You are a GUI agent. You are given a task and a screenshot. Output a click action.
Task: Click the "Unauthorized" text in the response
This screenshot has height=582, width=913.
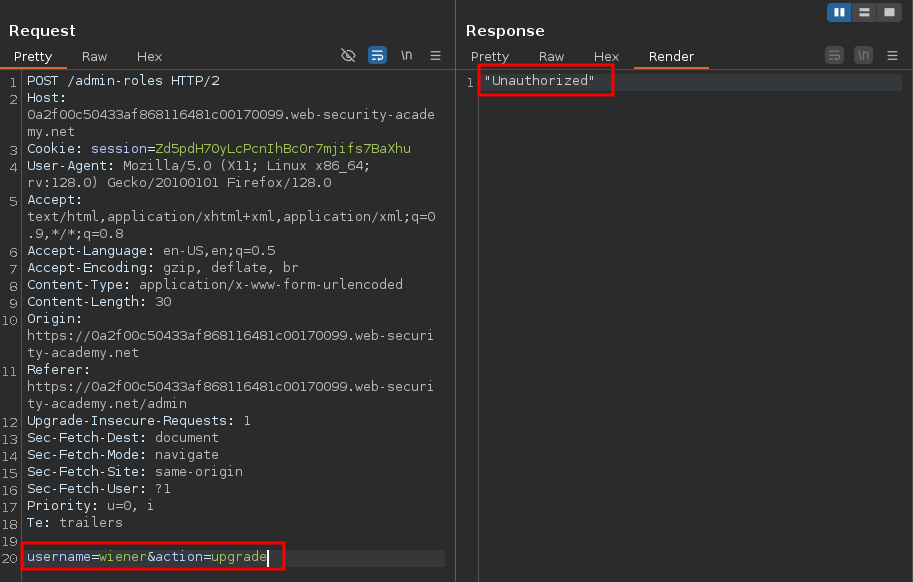[539, 81]
